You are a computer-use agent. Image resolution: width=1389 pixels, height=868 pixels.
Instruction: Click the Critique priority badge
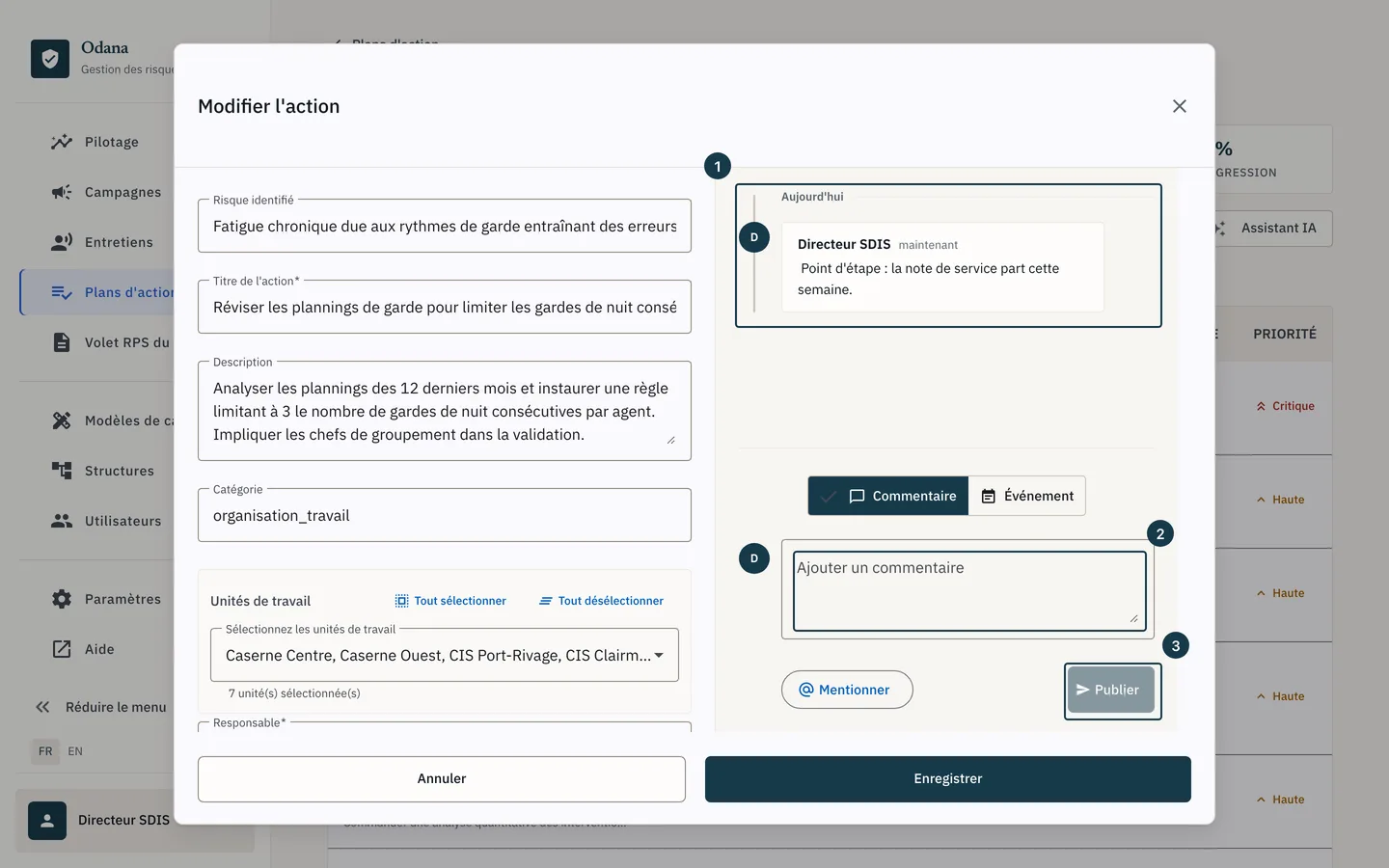tap(1286, 406)
